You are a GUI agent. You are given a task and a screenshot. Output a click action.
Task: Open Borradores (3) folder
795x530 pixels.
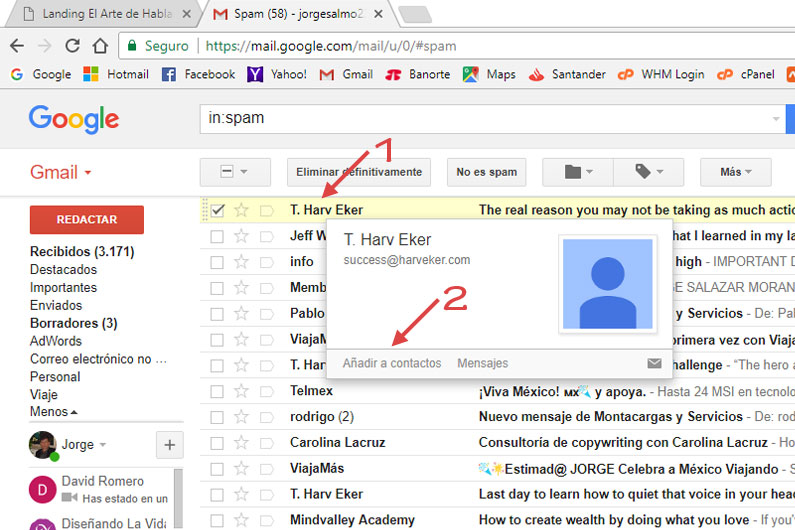tap(74, 323)
